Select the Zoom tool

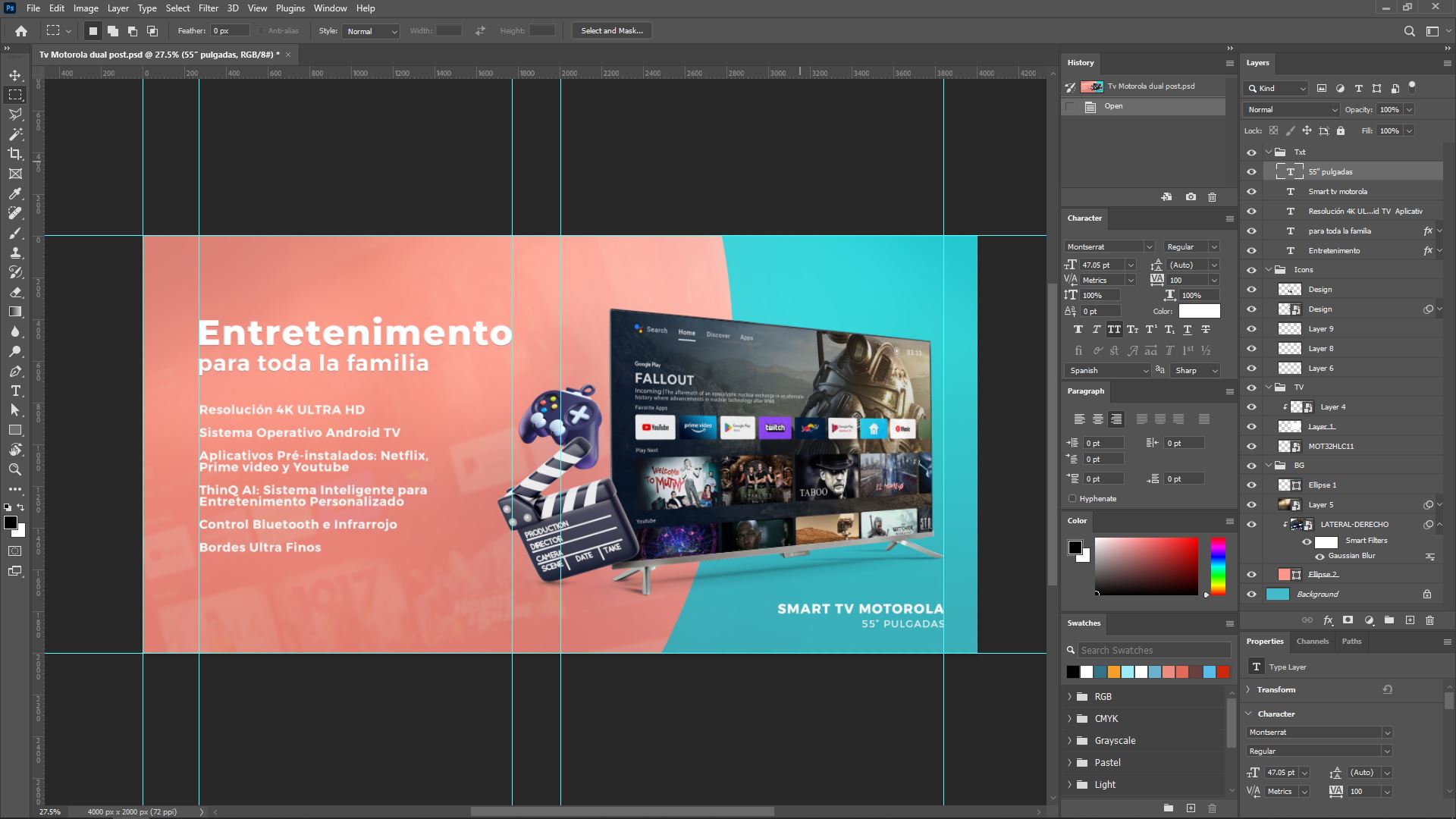pos(15,469)
